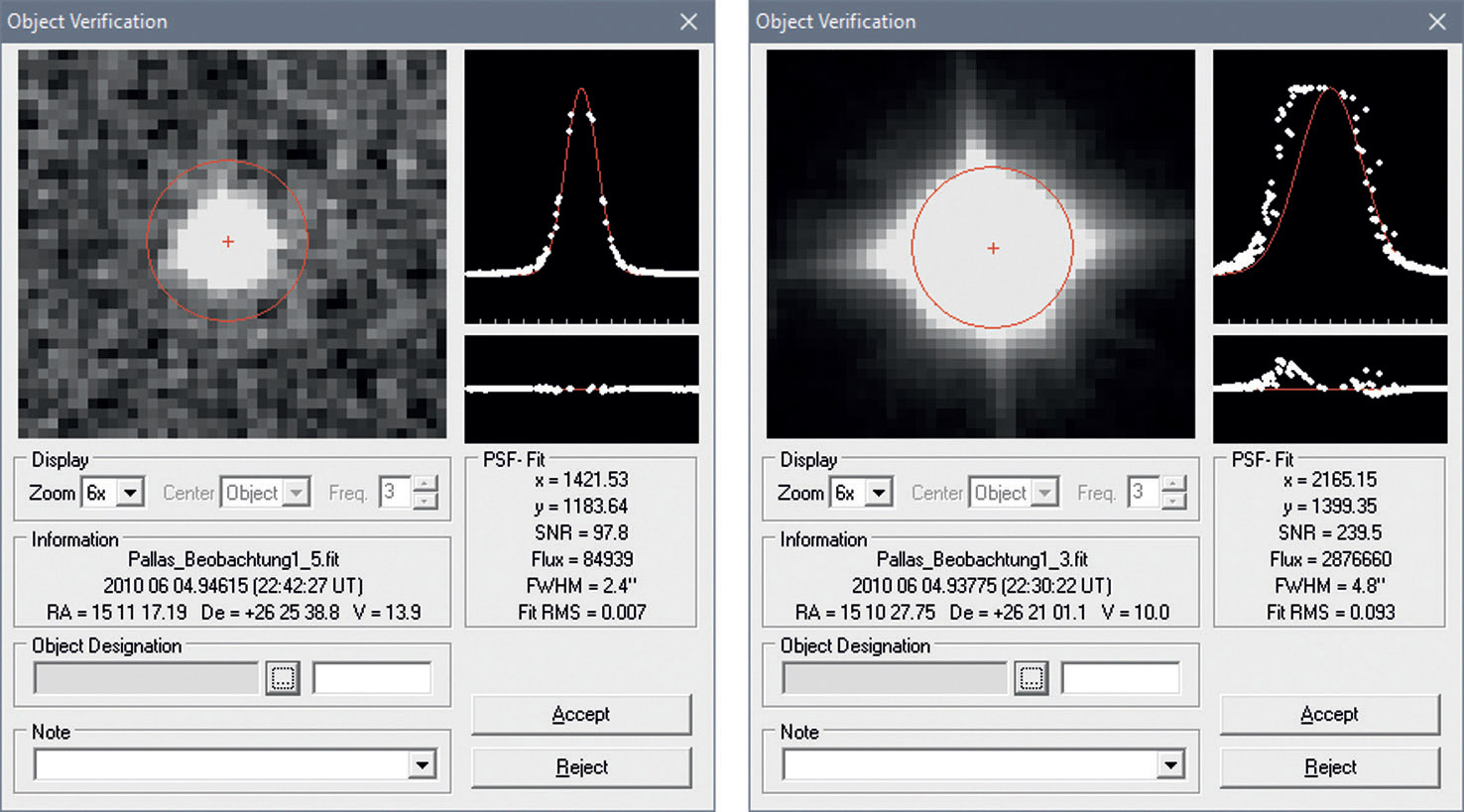1464x812 pixels.
Task: Click the star image of Pallas_Beobachtung1_3.fit
Action: 979,246
